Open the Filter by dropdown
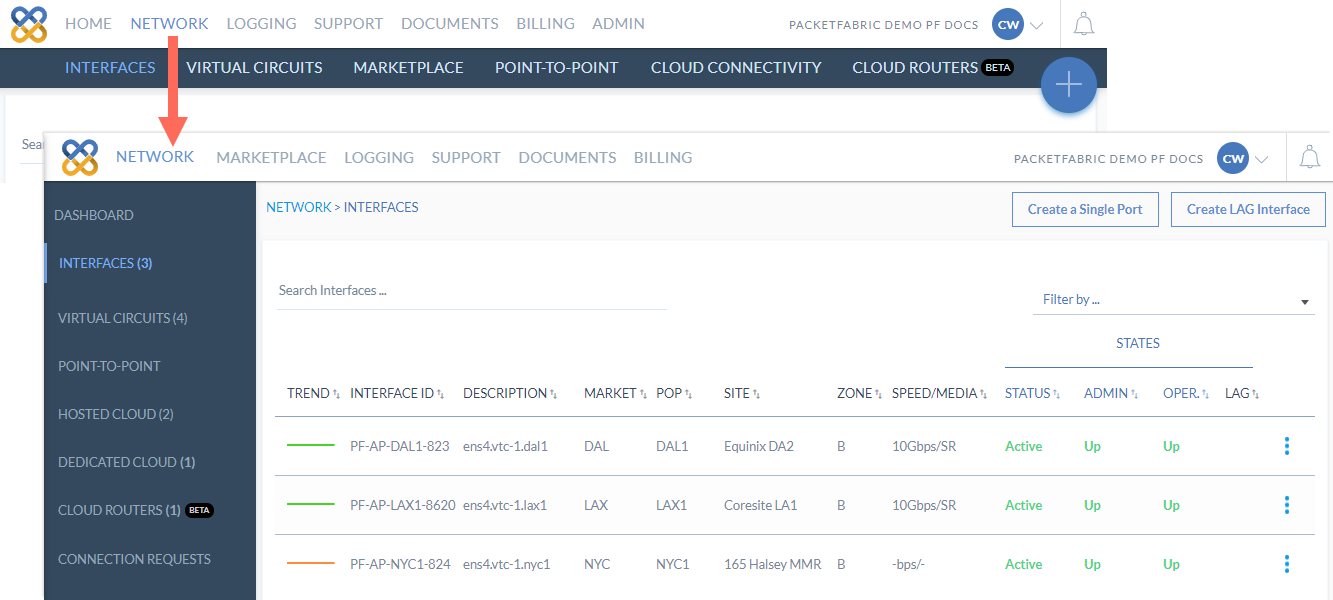 [x=1173, y=300]
